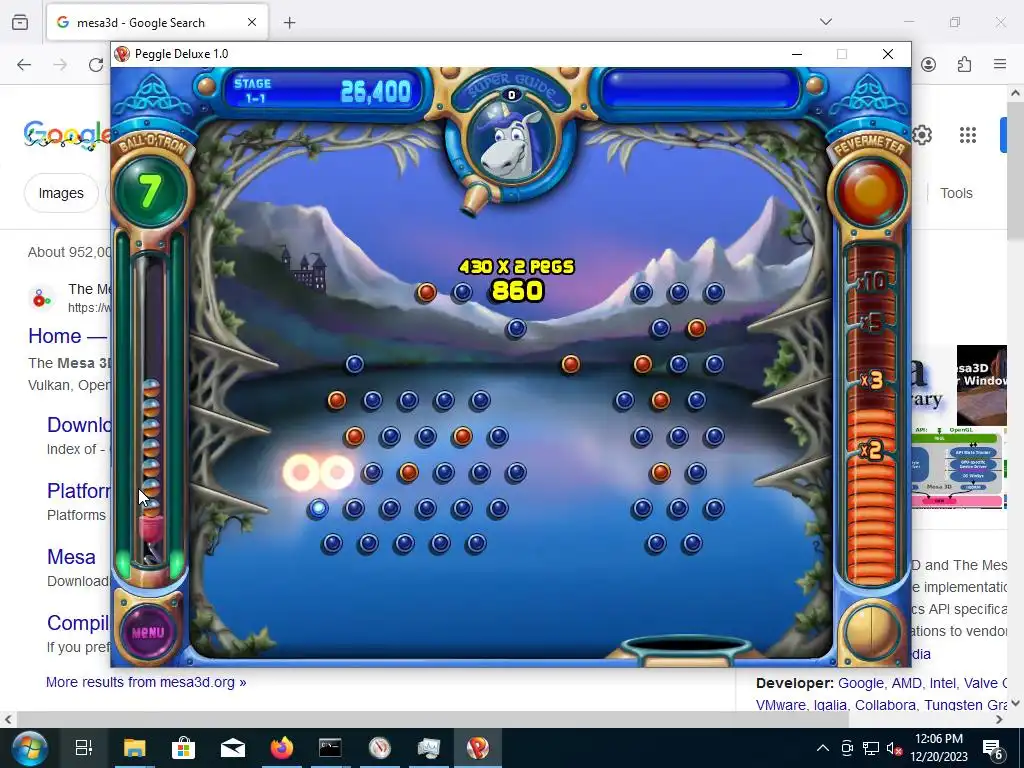Click the muted volume tray icon

point(894,748)
